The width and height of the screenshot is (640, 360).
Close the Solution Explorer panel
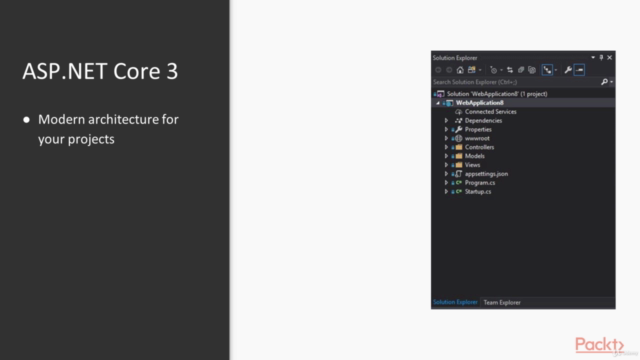click(x=609, y=58)
